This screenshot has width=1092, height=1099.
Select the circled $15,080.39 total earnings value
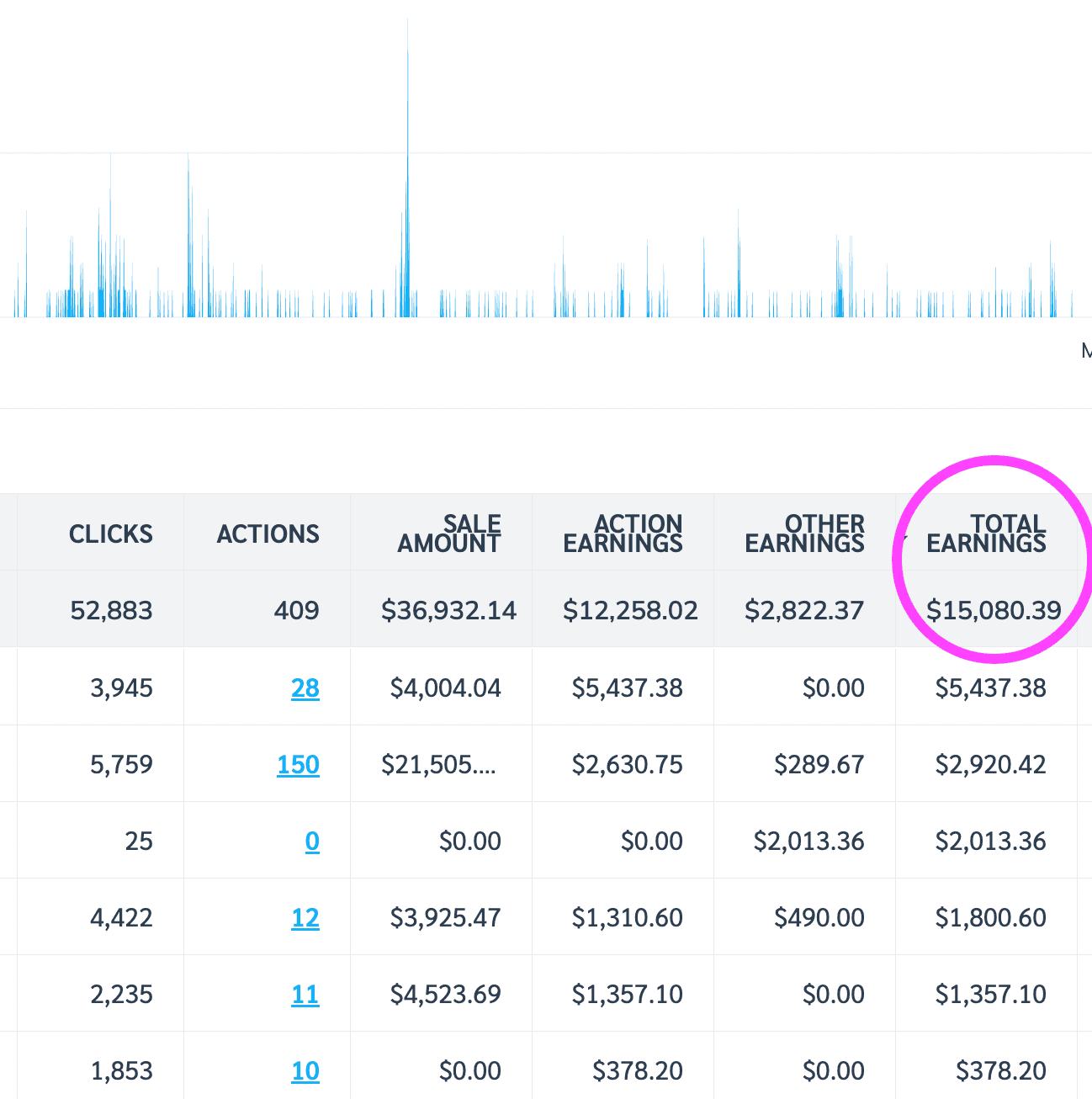pos(994,610)
